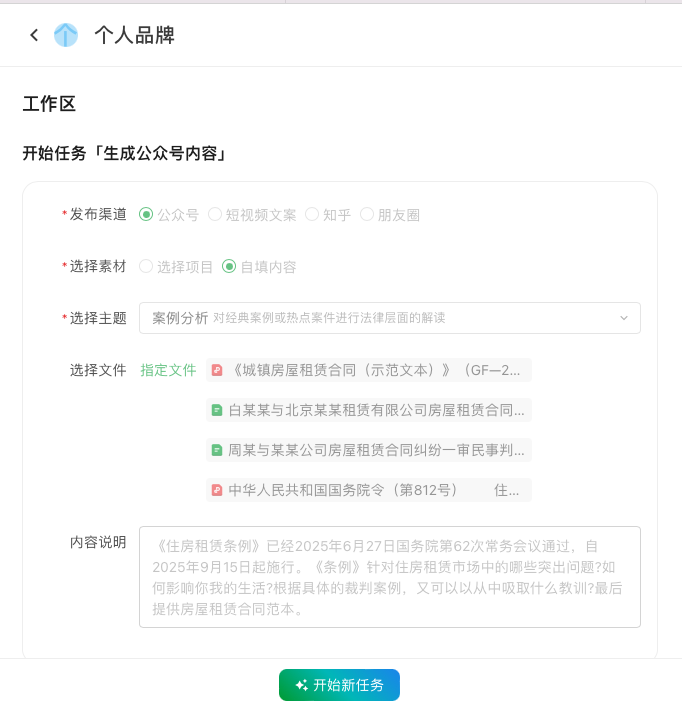Image resolution: width=682 pixels, height=710 pixels.
Task: Click the 个人品牌 logo icon
Action: click(x=65, y=35)
